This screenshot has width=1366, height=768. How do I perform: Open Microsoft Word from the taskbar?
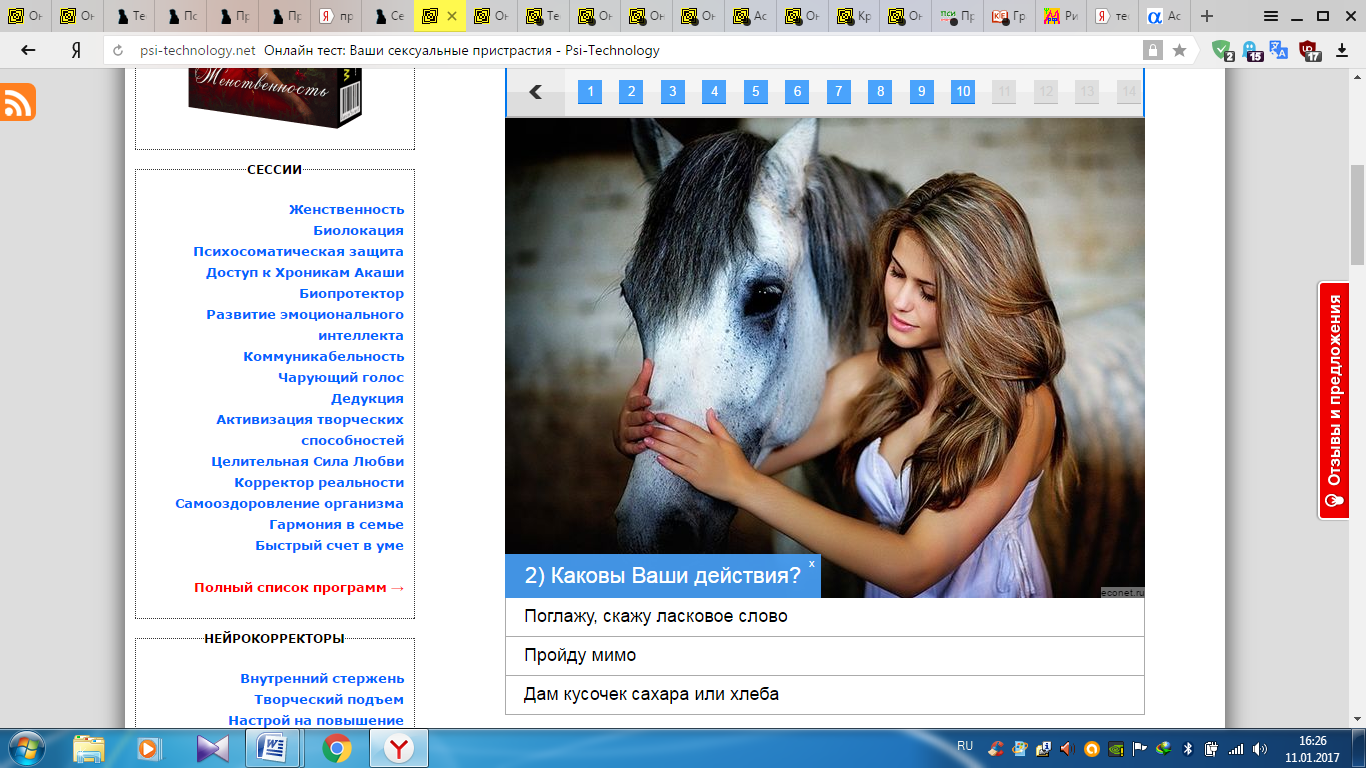[x=272, y=748]
